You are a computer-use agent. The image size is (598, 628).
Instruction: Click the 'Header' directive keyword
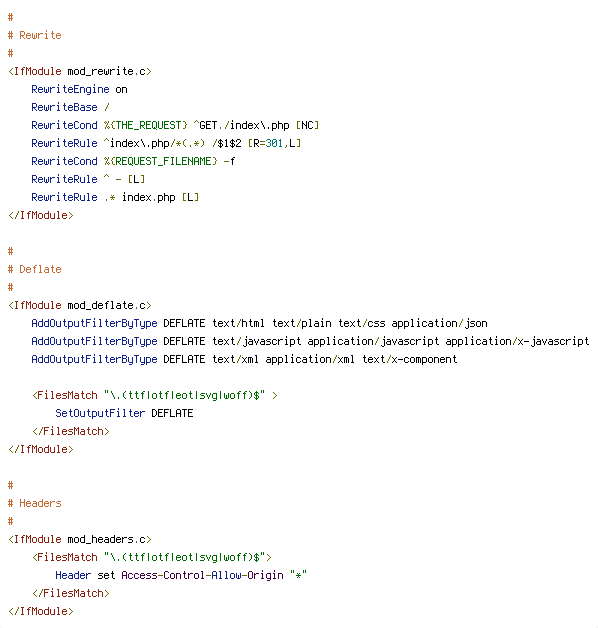73,576
